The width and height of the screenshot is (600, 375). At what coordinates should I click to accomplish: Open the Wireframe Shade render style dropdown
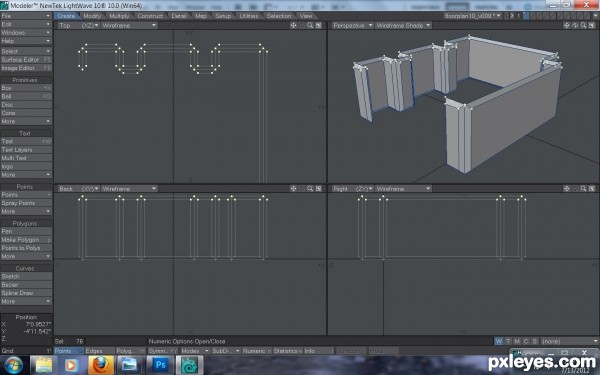[403, 25]
